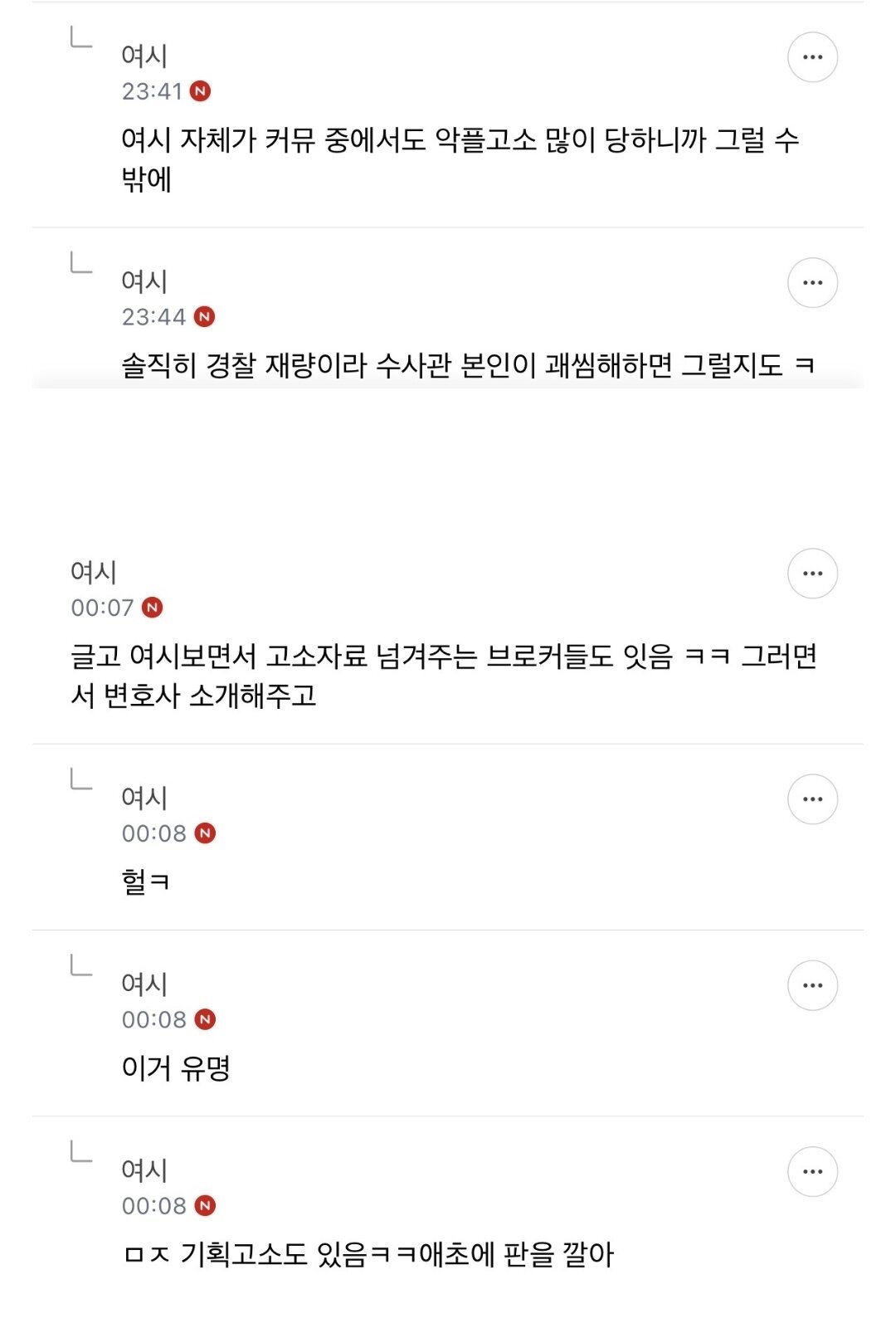Select the comment about 브로커들 and 변호사 소개

tap(445, 676)
